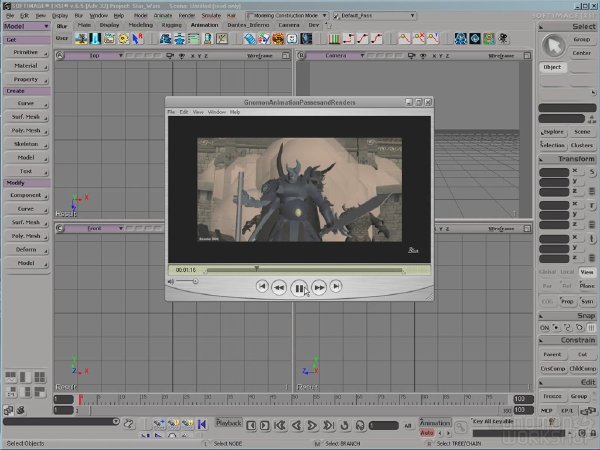Open the Render menu in XSI menu bar
This screenshot has height=450, width=600.
pos(187,16)
